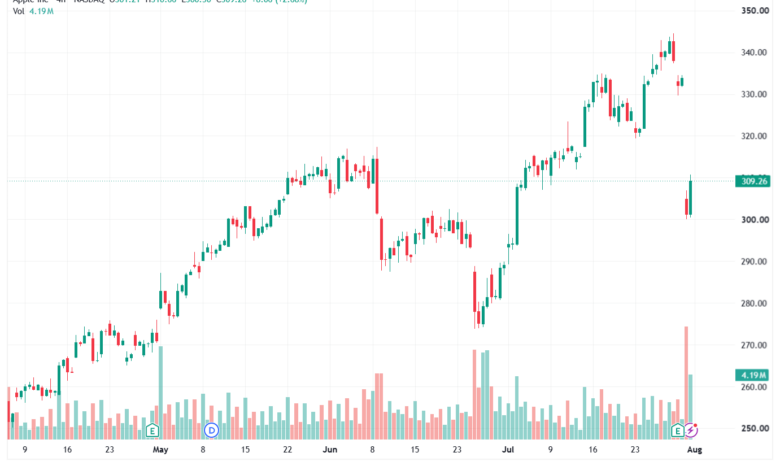Click the latest green candlestick at 309
This screenshot has height=470, width=780.
coord(690,197)
